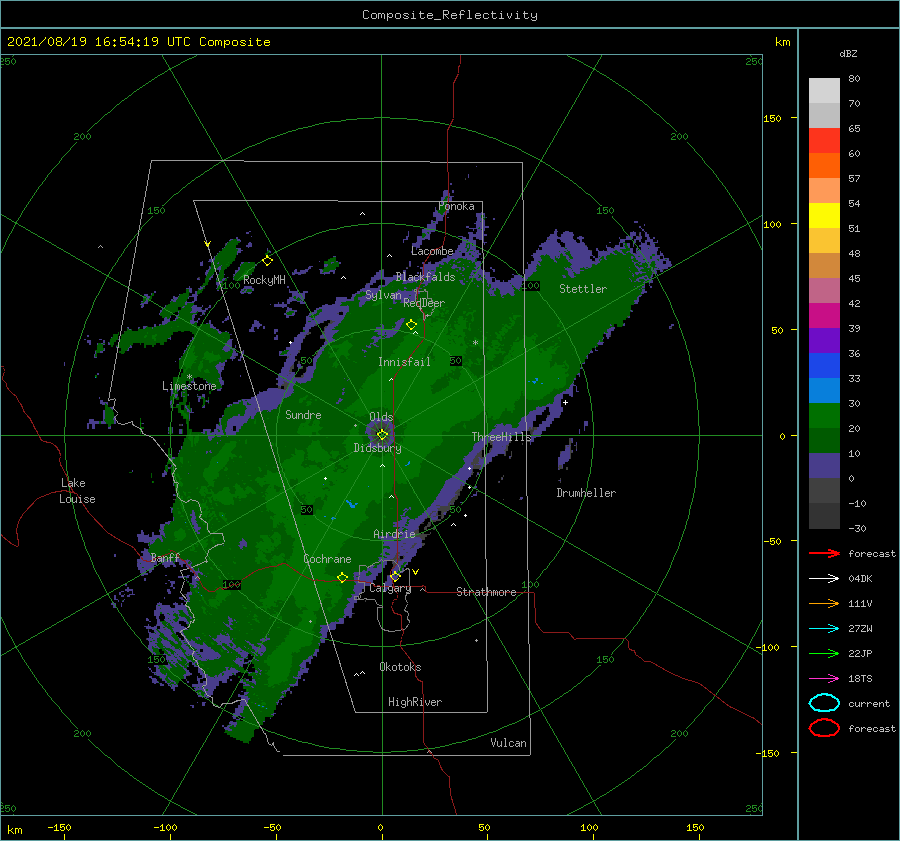Click the red forecast arrow icon
Viewport: 900px width, 841px height.
(824, 553)
